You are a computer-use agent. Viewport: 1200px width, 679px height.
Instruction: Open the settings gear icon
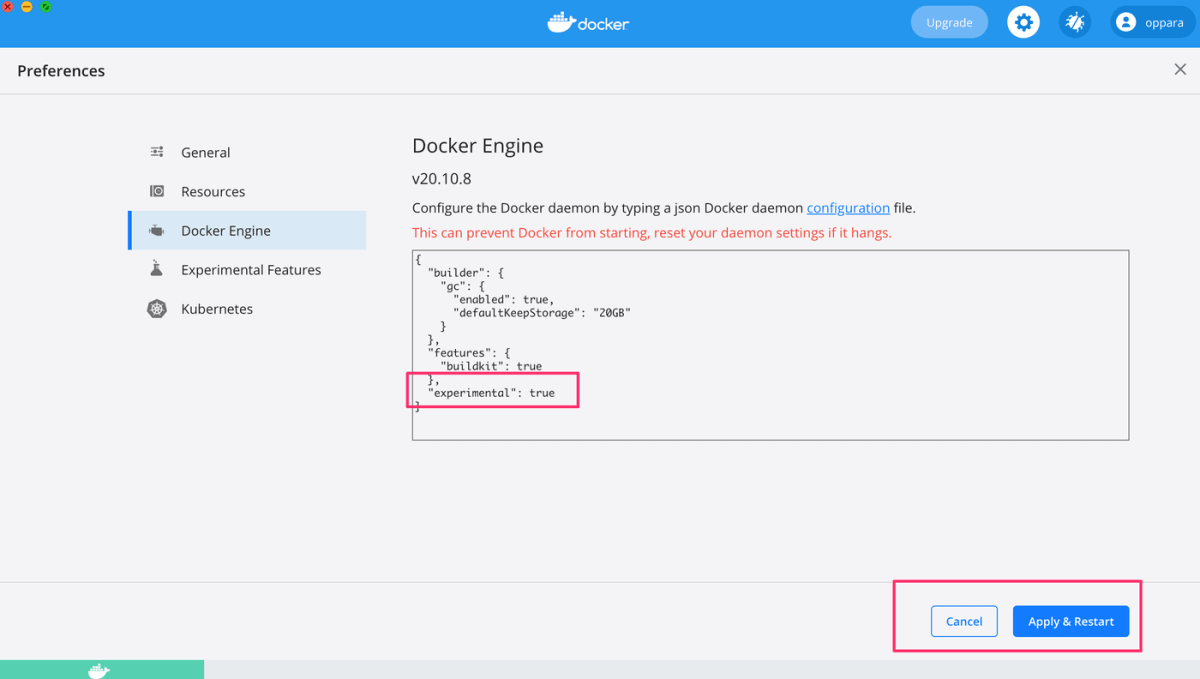[1023, 22]
